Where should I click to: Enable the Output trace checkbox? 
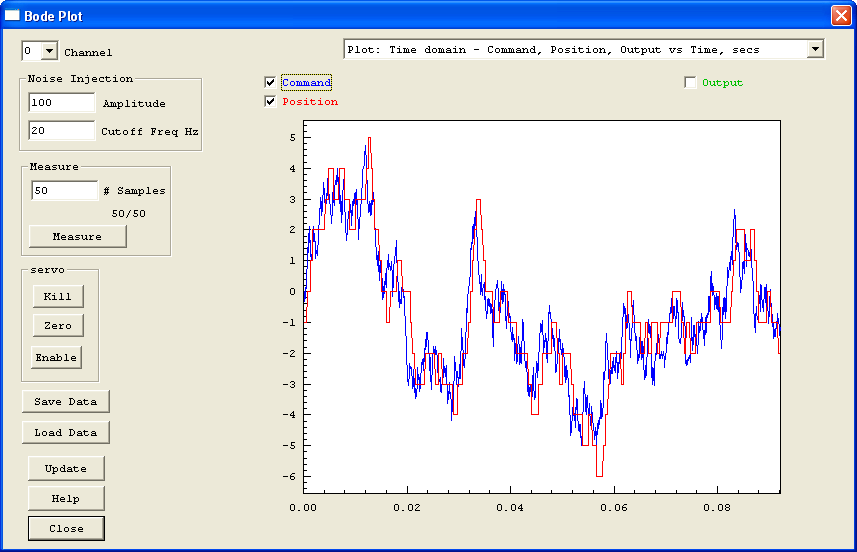coord(690,82)
